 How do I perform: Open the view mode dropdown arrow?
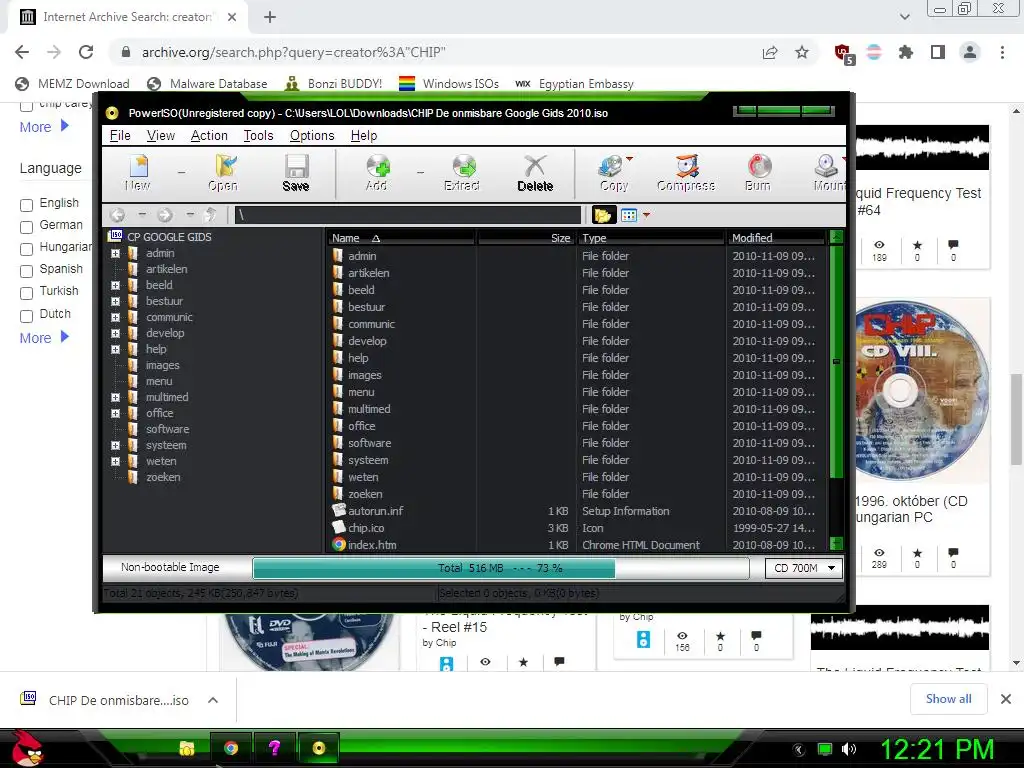647,215
